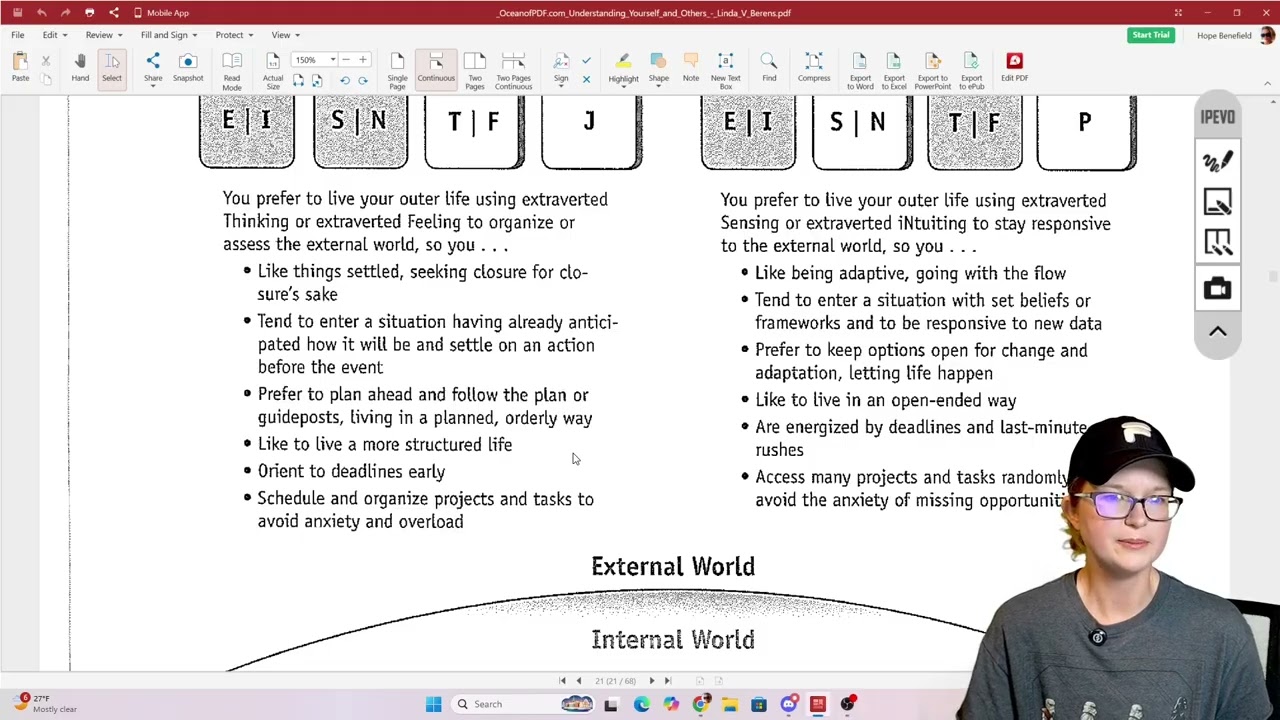Click Export to ePub
The image size is (1280, 720).
pos(971,71)
